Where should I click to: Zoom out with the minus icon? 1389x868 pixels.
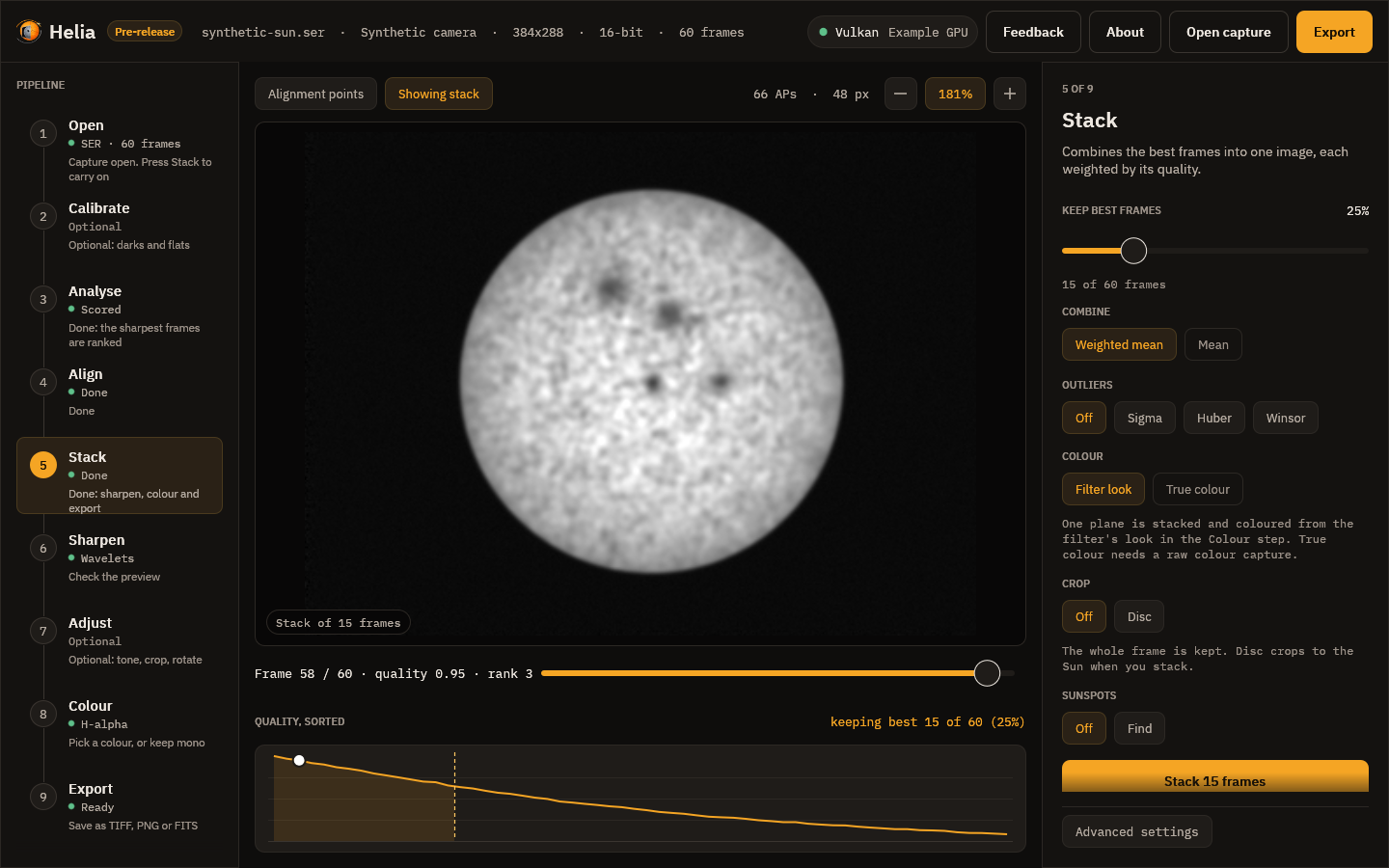[x=900, y=94]
